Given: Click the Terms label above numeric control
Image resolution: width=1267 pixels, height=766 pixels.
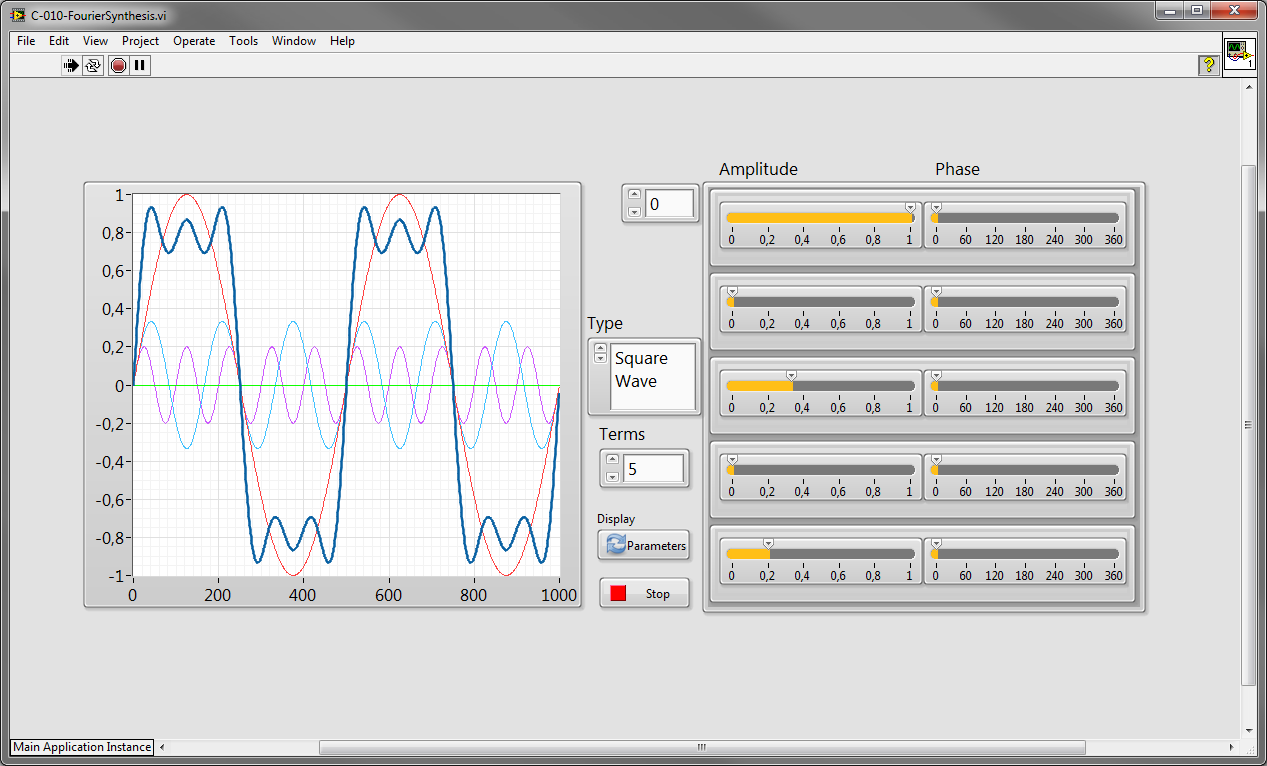Looking at the screenshot, I should [x=622, y=434].
